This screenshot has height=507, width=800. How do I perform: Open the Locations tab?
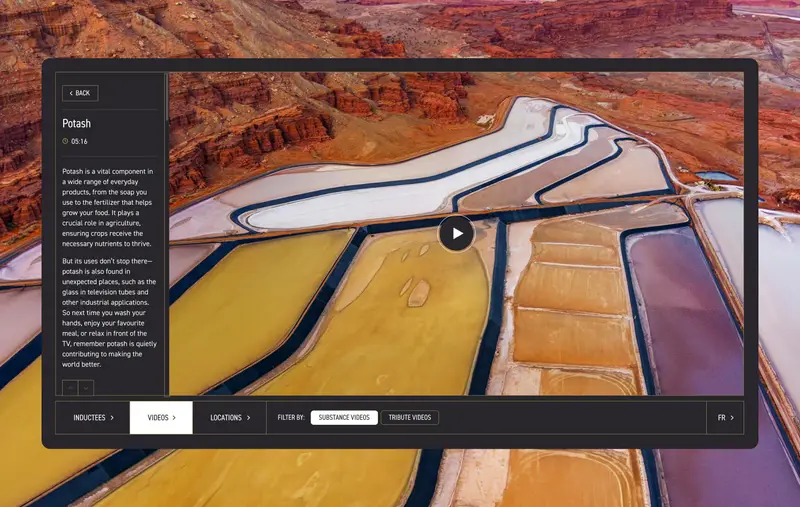tap(230, 418)
